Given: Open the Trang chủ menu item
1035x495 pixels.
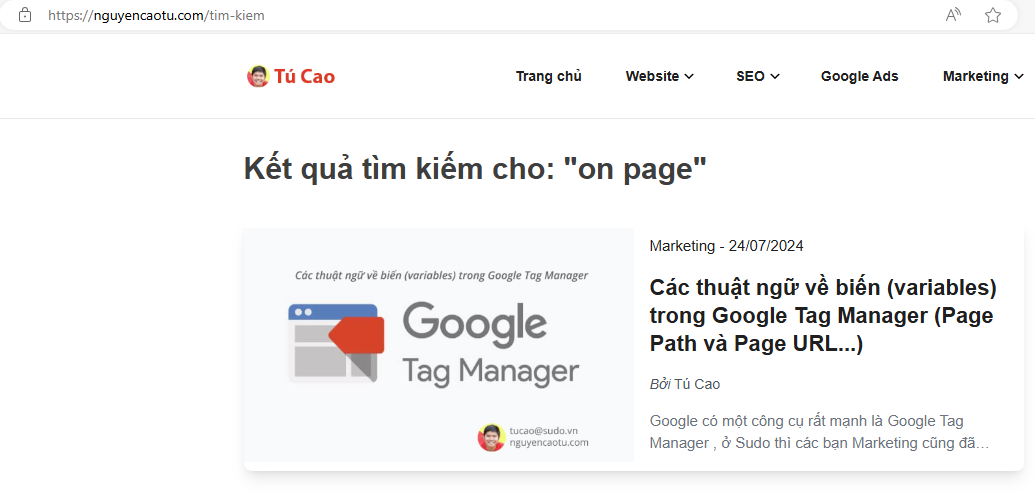Looking at the screenshot, I should coord(549,77).
